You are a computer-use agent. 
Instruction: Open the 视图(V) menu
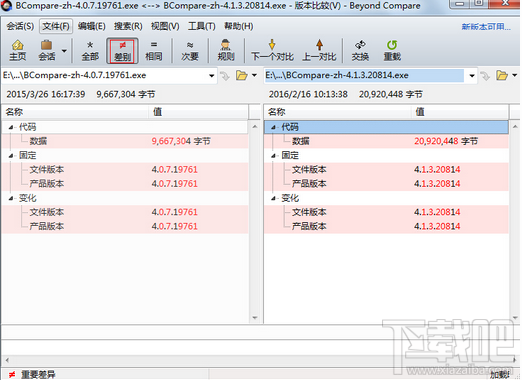[165, 26]
